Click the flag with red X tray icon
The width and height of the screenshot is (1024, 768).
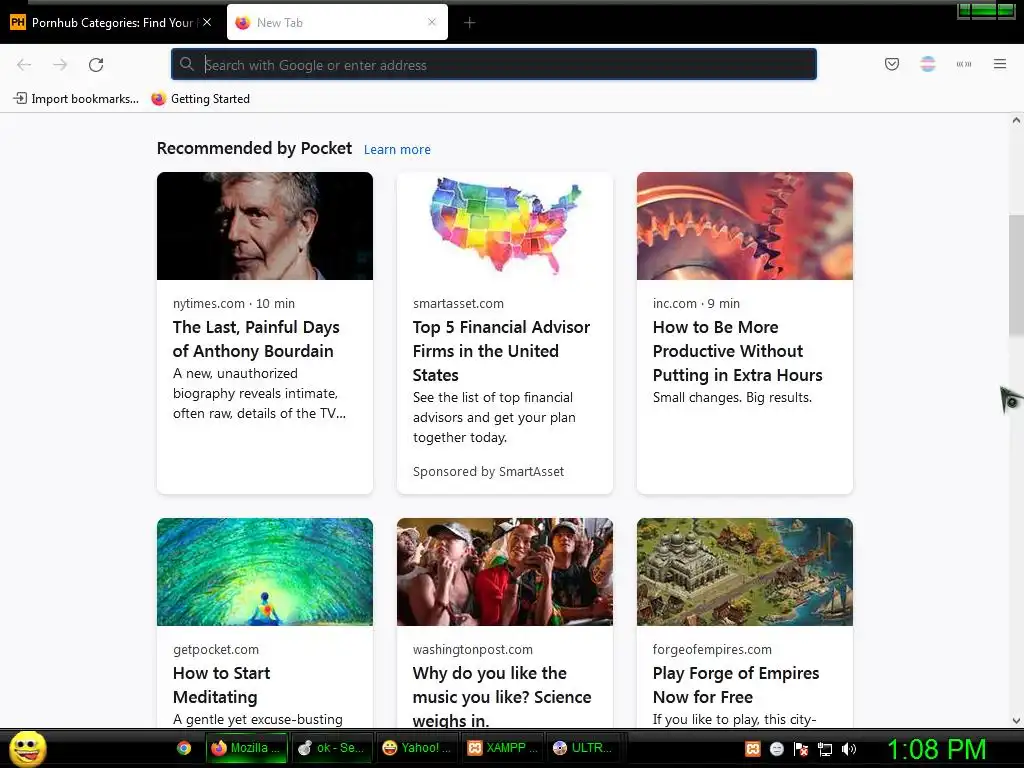pyautogui.click(x=801, y=749)
